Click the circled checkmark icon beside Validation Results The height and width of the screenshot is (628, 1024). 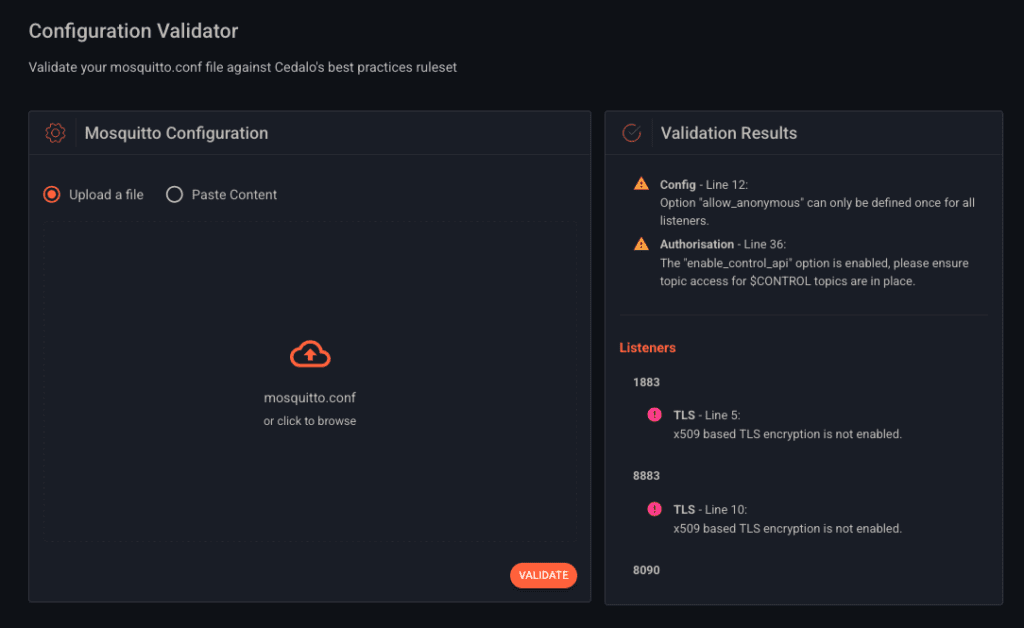click(x=630, y=131)
